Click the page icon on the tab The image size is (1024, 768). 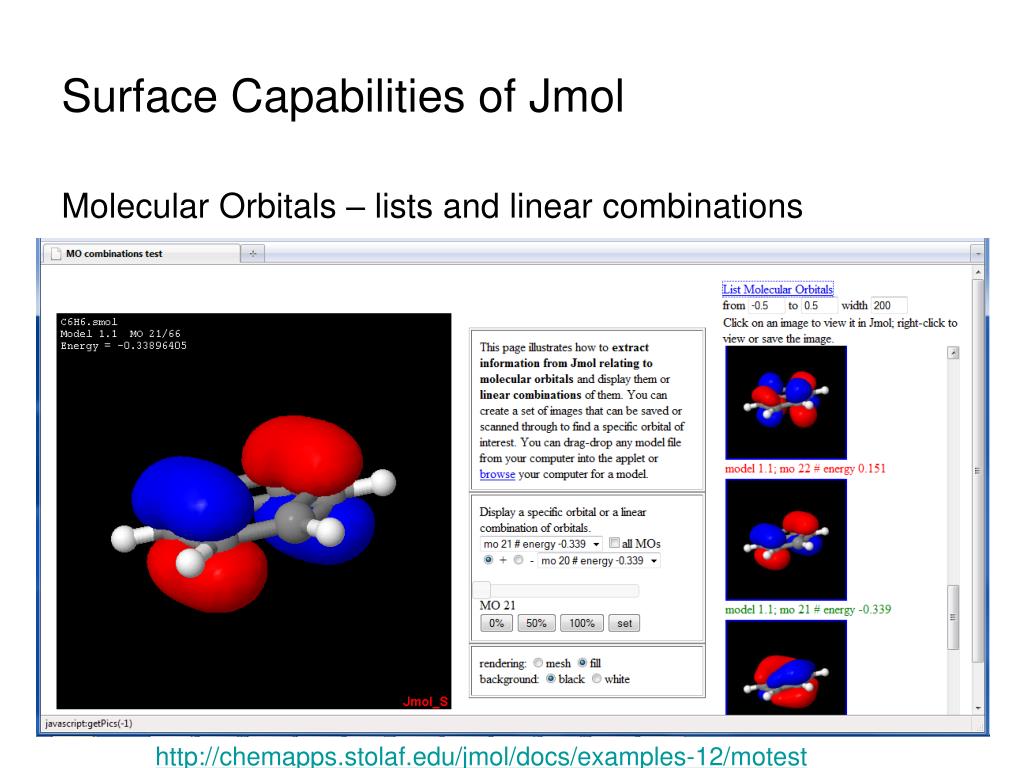click(x=56, y=253)
